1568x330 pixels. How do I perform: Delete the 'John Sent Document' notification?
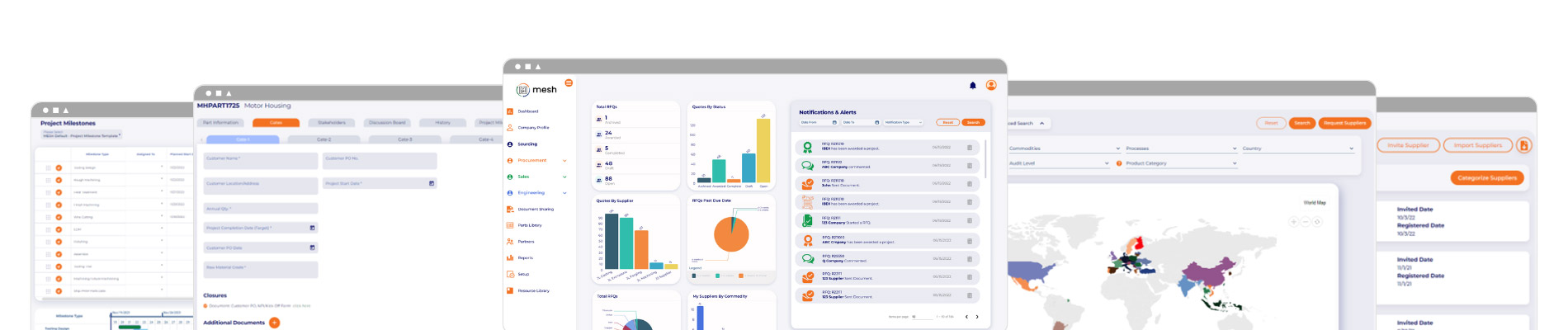tap(970, 183)
